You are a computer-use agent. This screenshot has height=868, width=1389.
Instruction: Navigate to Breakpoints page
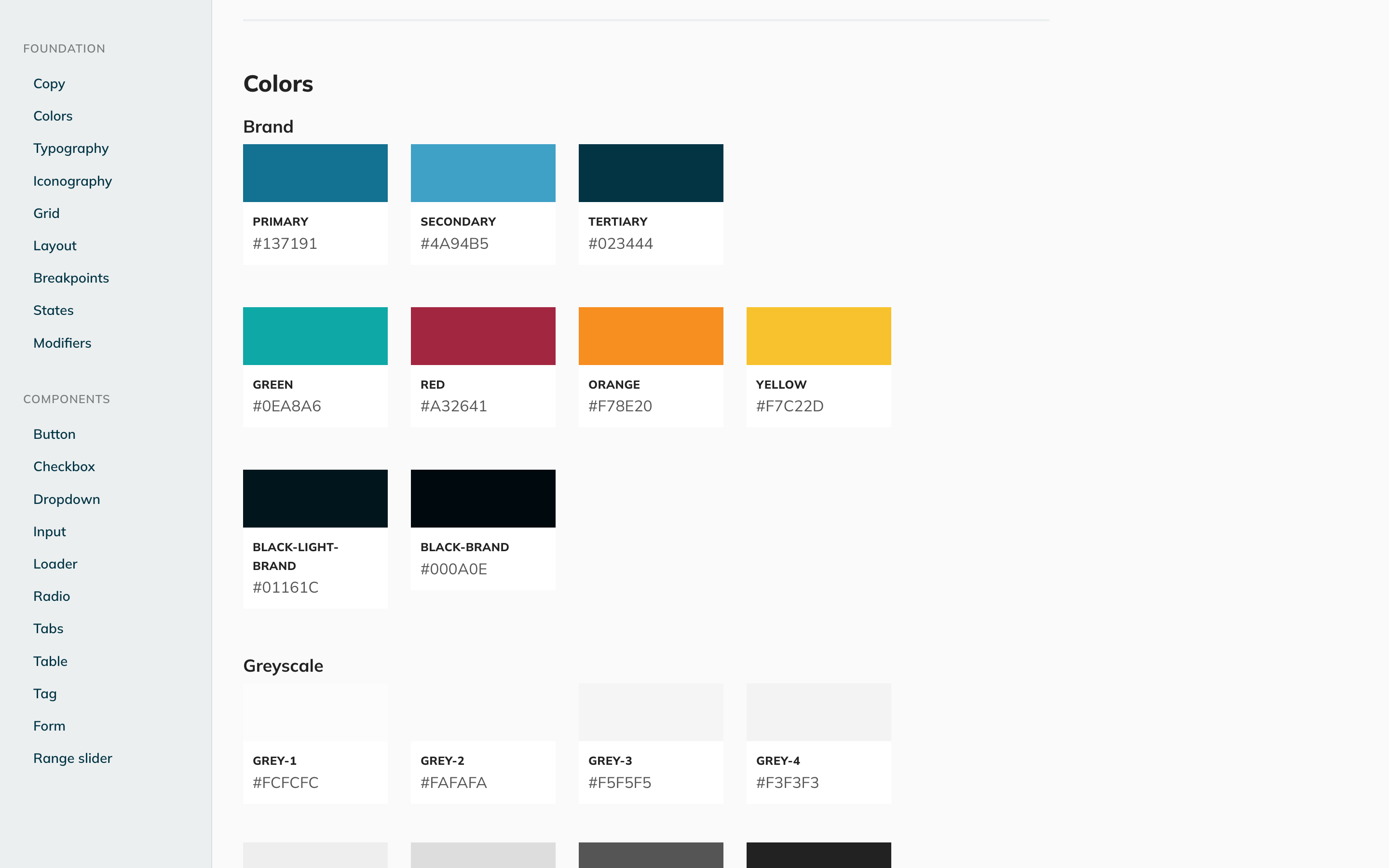click(70, 278)
